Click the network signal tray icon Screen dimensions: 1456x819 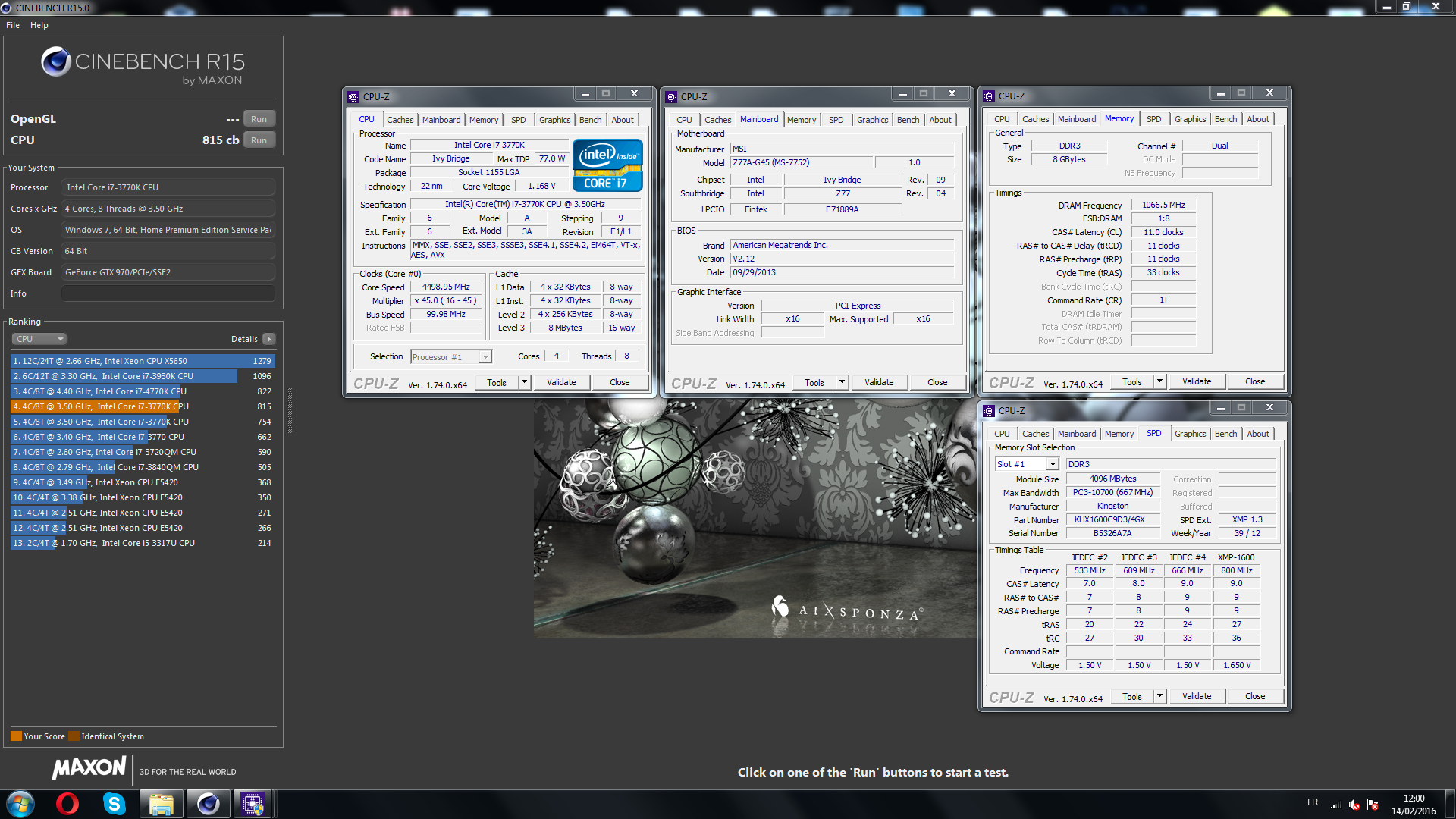coord(1336,805)
